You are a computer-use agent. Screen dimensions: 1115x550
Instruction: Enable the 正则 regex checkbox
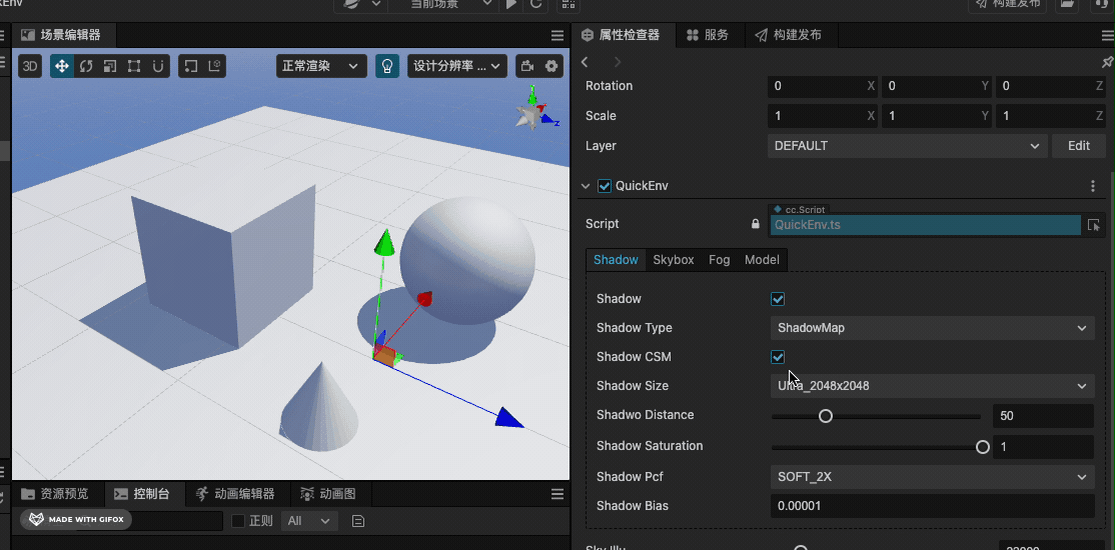click(x=239, y=522)
